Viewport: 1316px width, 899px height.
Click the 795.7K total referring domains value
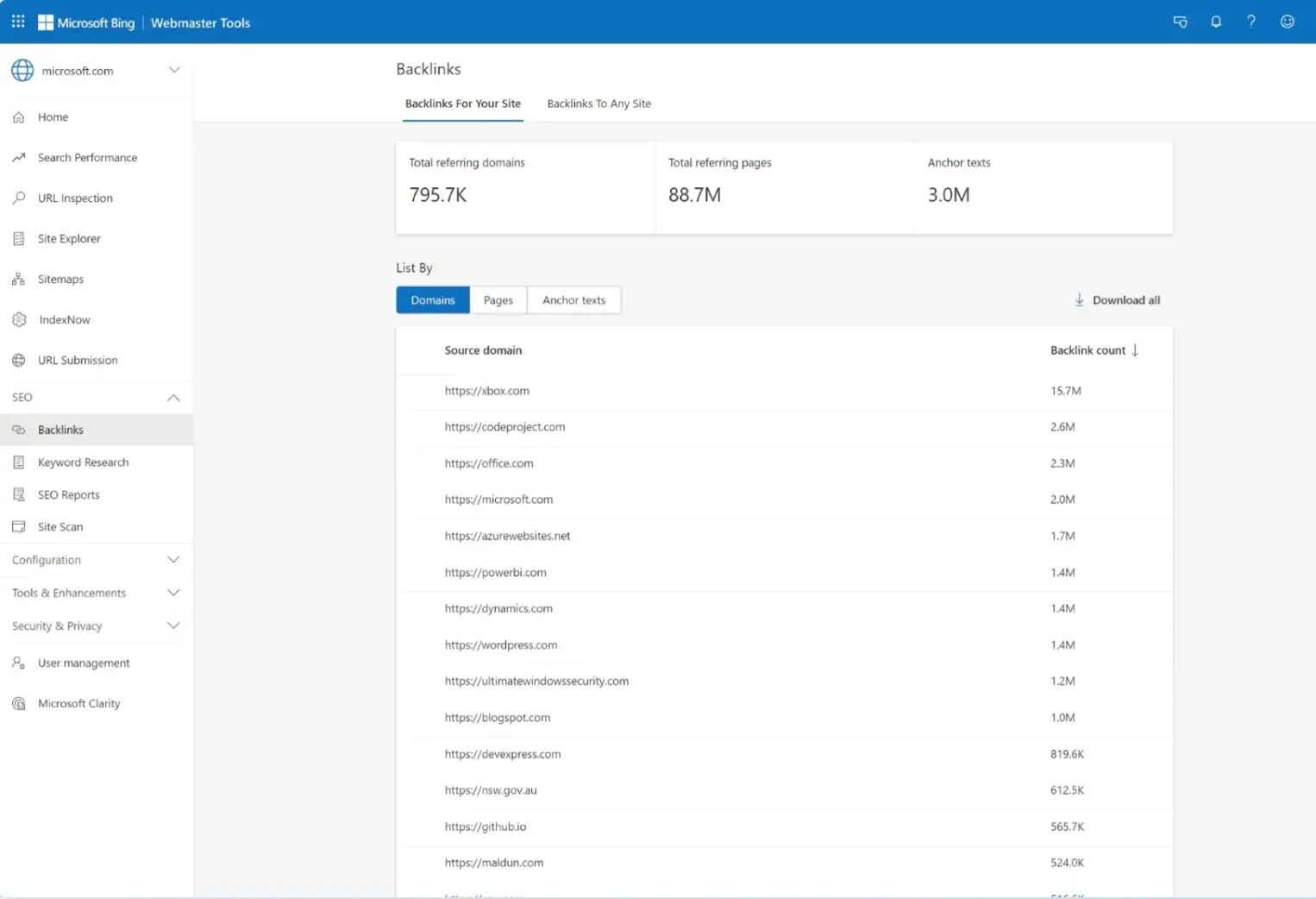(x=438, y=195)
